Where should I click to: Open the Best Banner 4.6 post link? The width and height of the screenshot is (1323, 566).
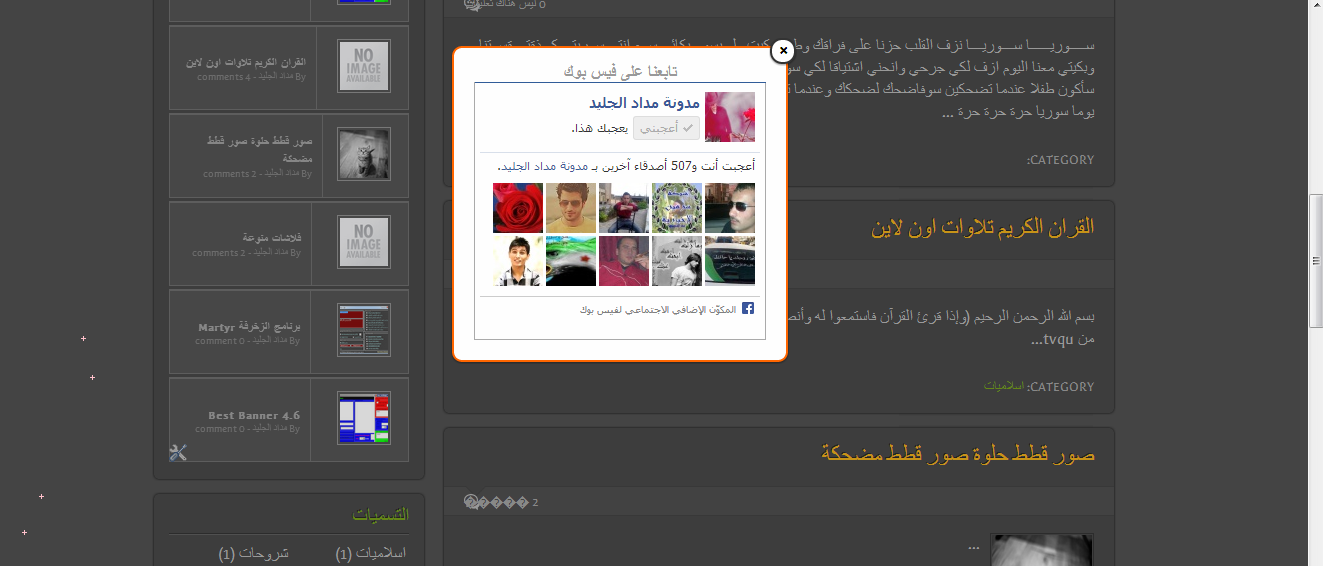254,415
